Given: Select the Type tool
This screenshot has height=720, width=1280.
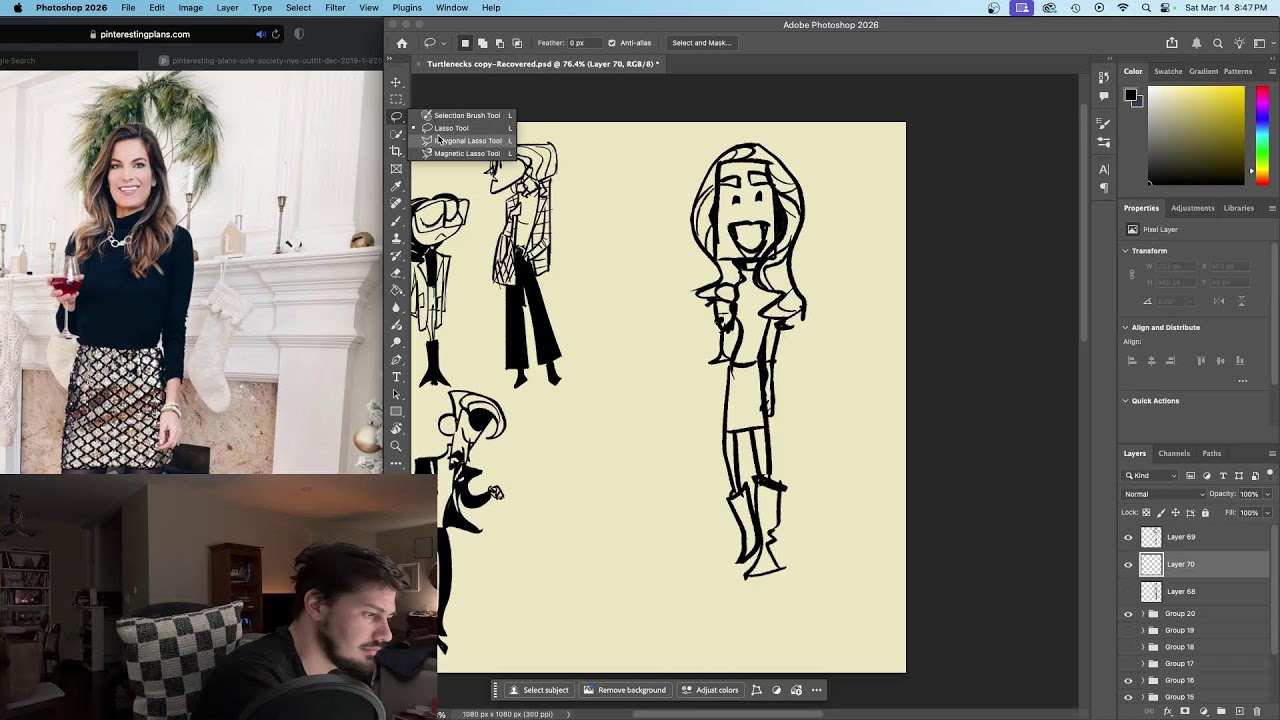Looking at the screenshot, I should click(x=396, y=377).
